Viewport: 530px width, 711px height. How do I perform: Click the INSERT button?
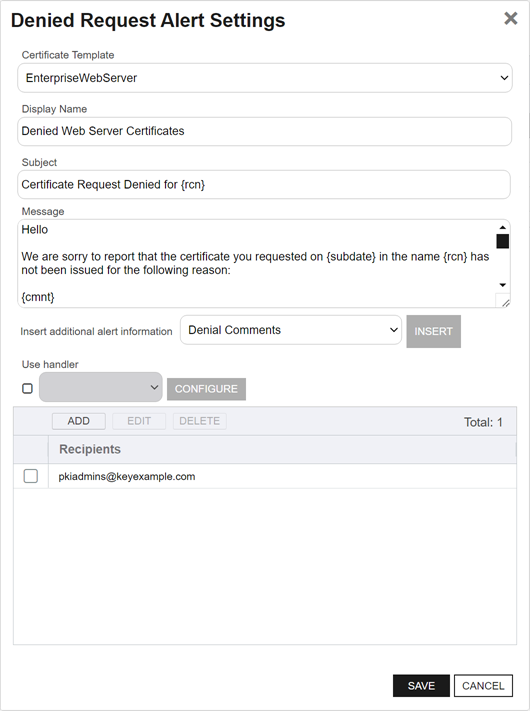[433, 331]
